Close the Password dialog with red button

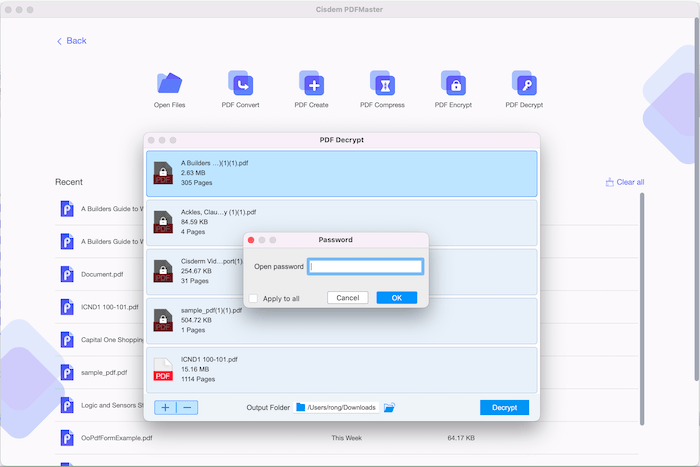[x=251, y=240]
